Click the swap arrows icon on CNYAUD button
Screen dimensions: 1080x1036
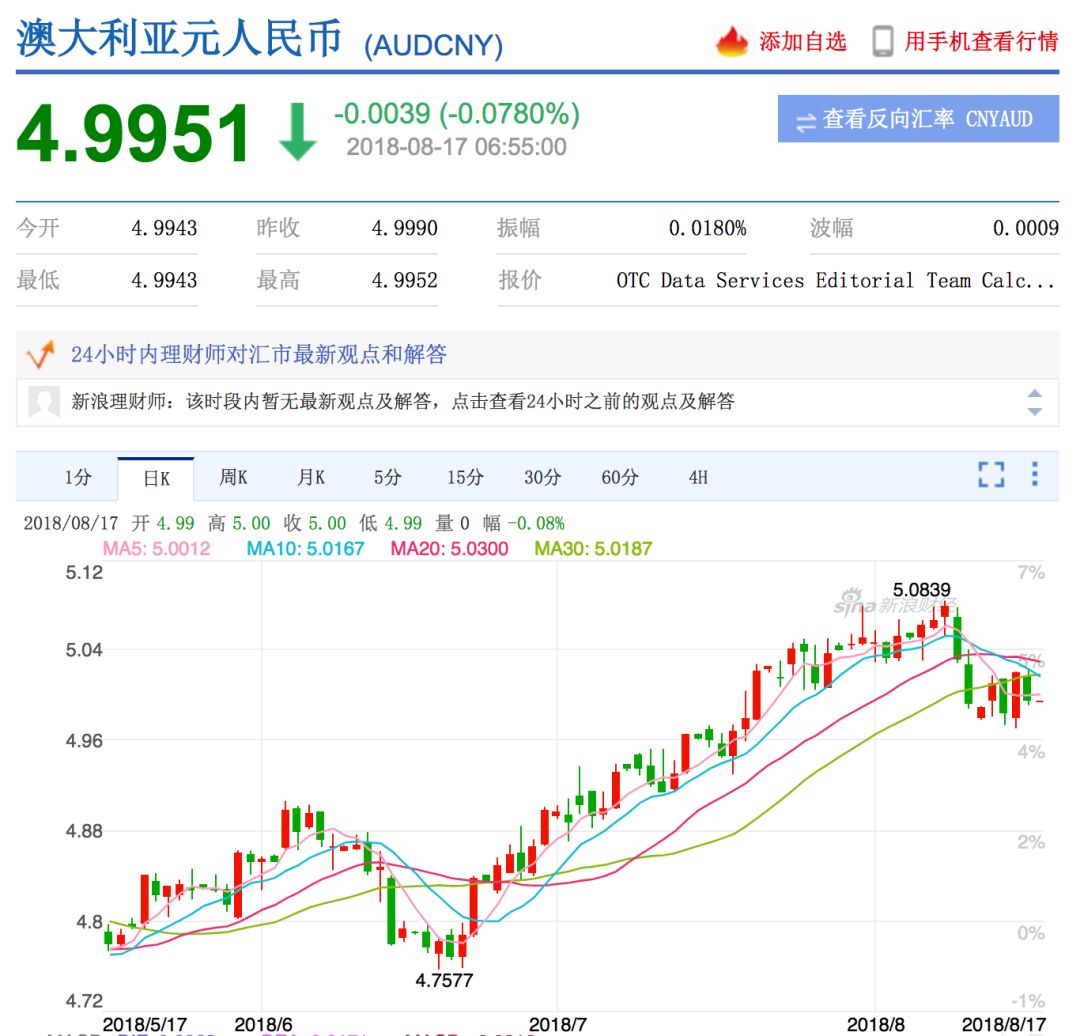pyautogui.click(x=806, y=122)
